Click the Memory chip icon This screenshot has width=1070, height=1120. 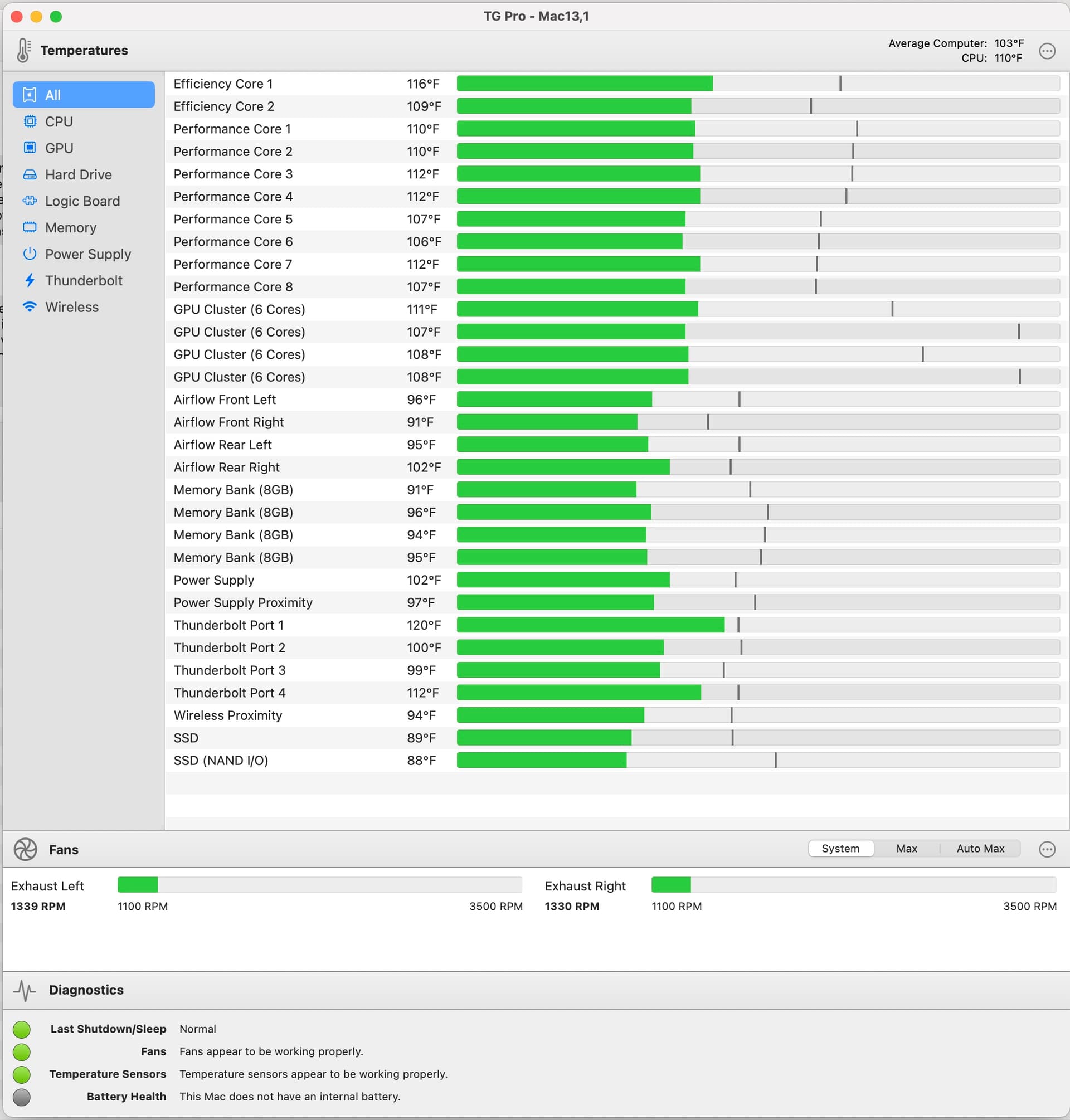click(30, 227)
